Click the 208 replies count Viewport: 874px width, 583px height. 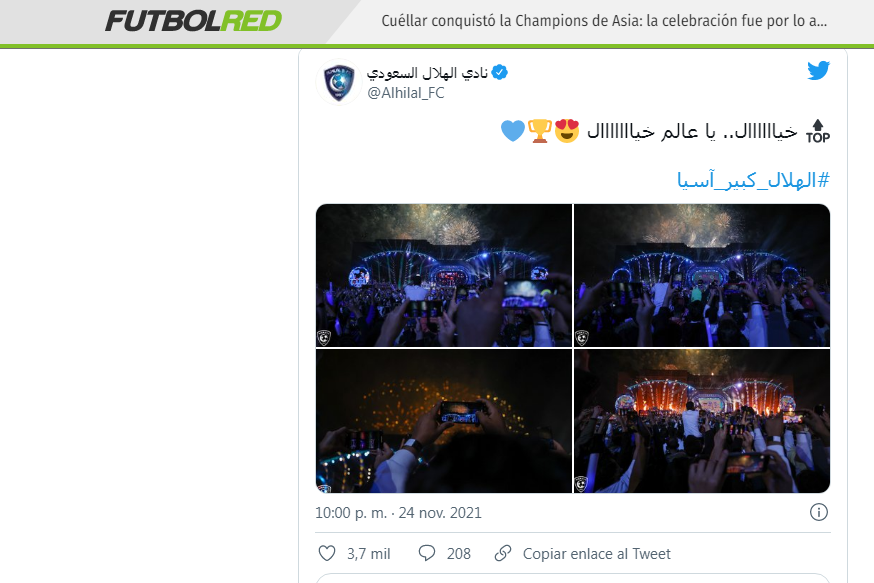click(459, 554)
